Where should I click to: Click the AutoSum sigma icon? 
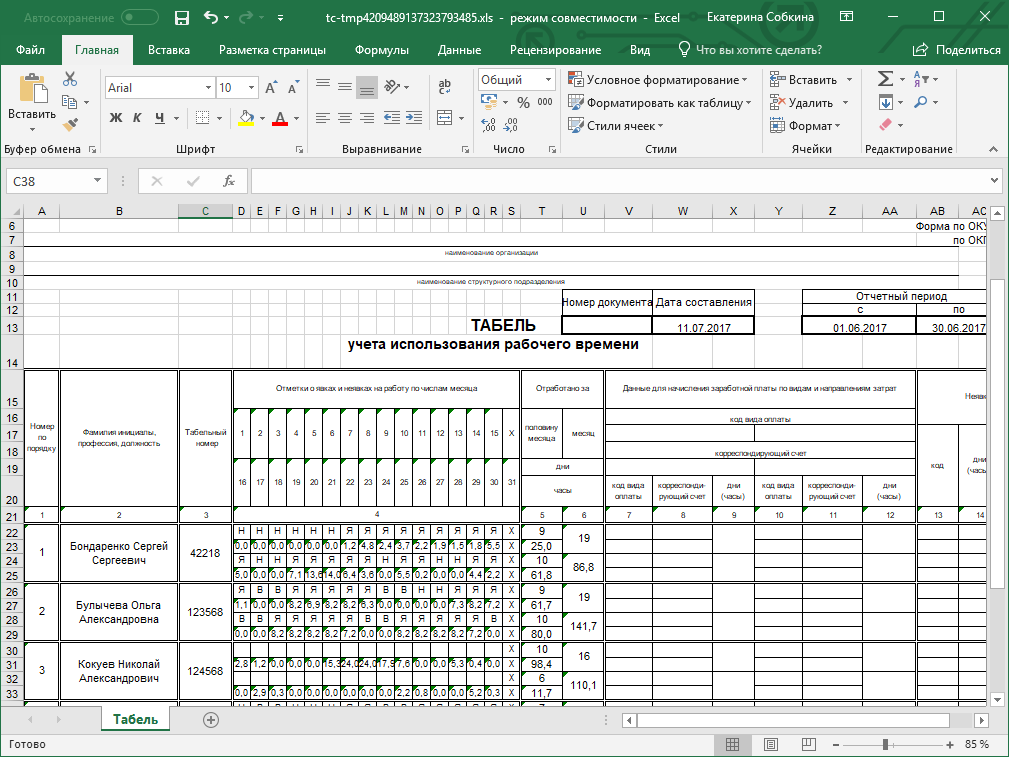click(885, 79)
